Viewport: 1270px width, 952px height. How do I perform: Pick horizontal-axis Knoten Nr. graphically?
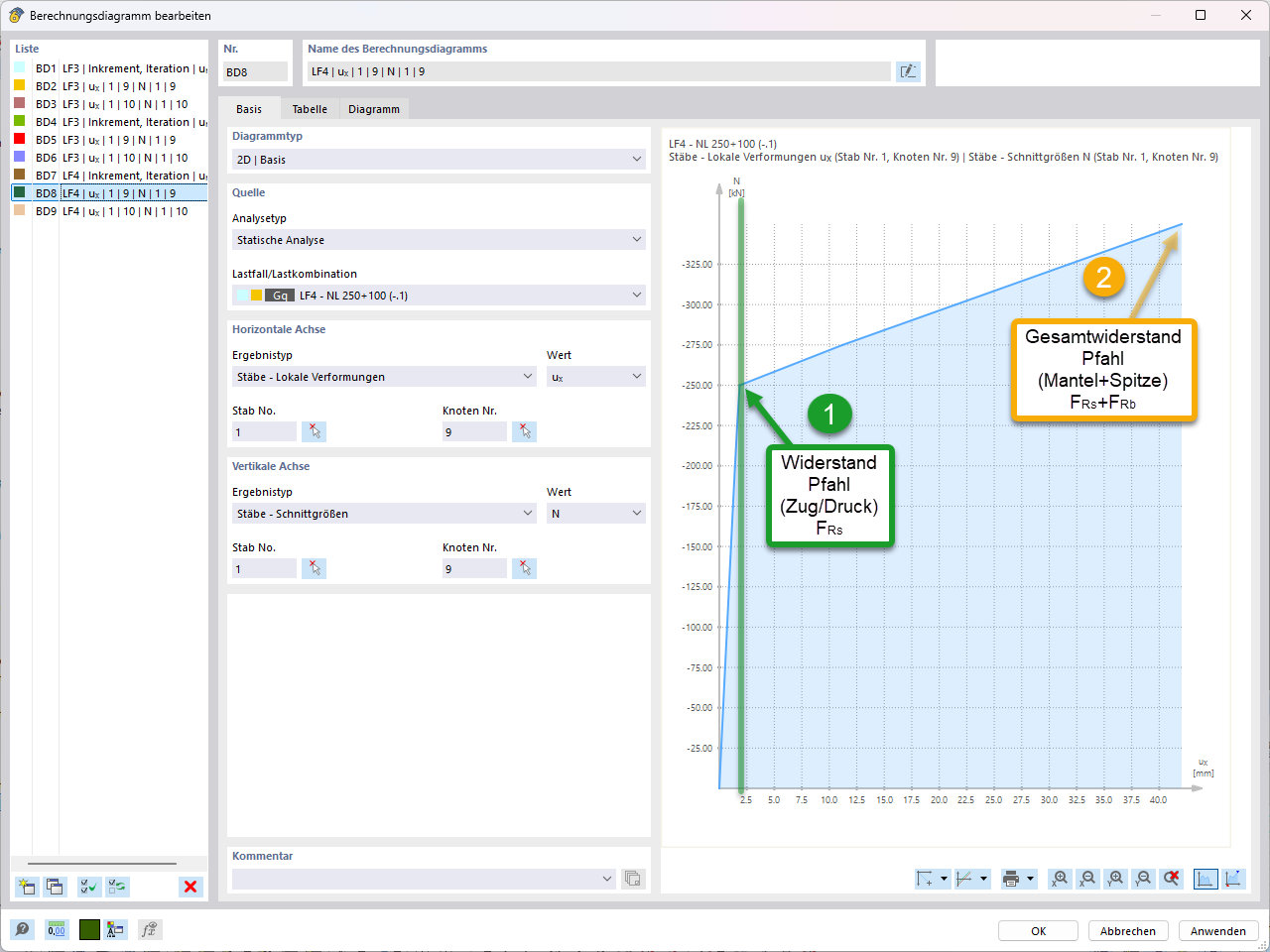coord(525,431)
